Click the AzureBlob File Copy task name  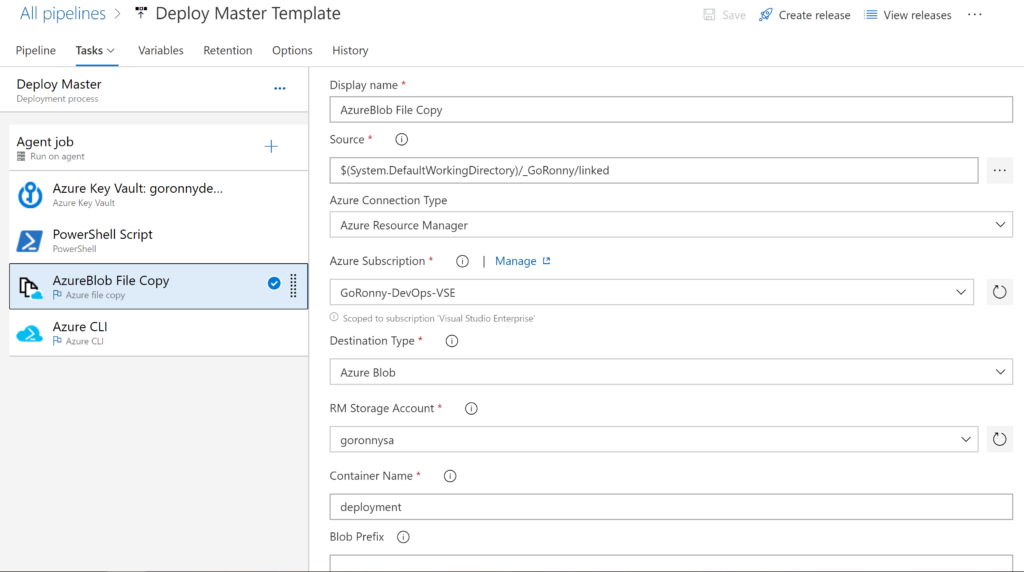[111, 280]
